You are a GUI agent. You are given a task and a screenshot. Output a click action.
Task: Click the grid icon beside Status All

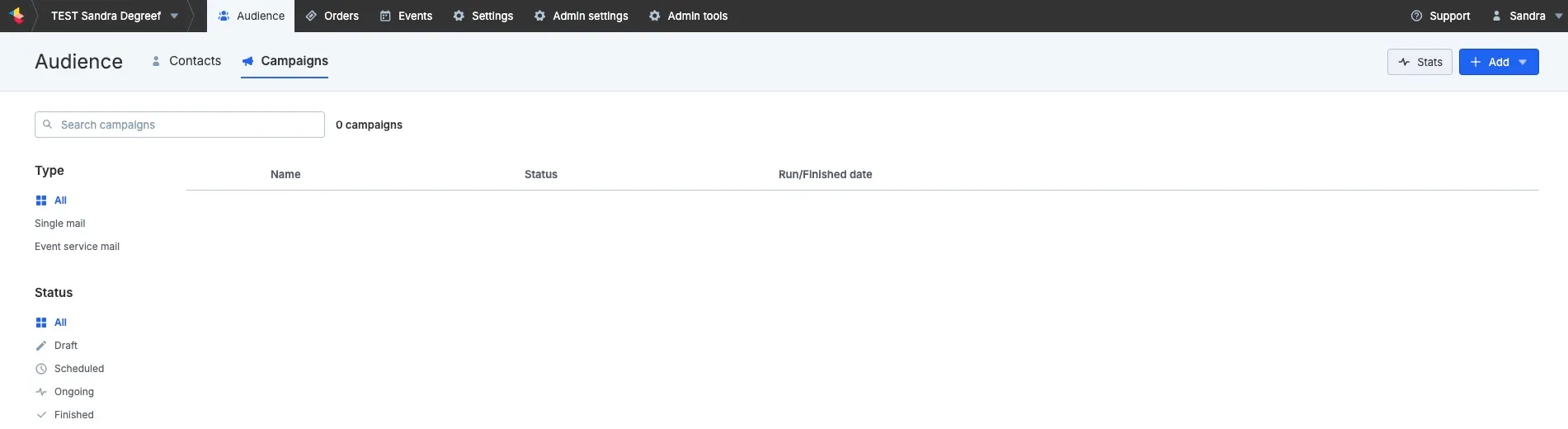click(x=41, y=323)
